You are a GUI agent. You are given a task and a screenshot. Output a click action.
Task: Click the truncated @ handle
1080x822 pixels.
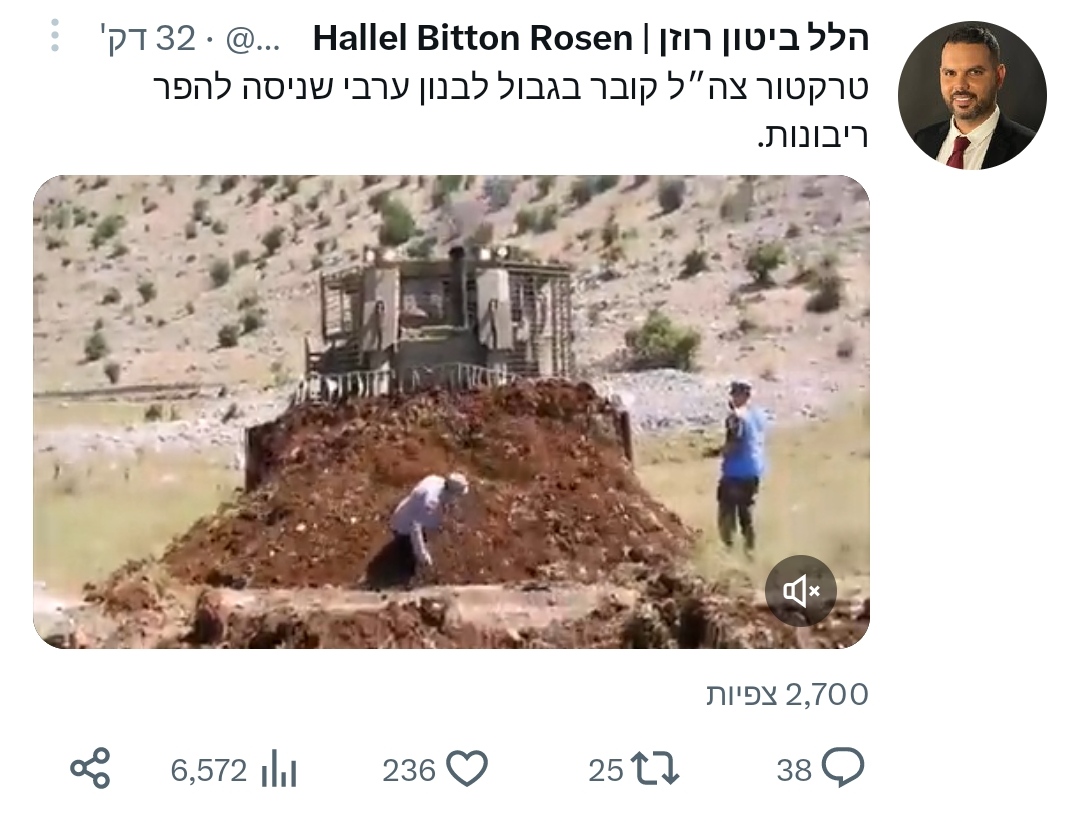253,40
